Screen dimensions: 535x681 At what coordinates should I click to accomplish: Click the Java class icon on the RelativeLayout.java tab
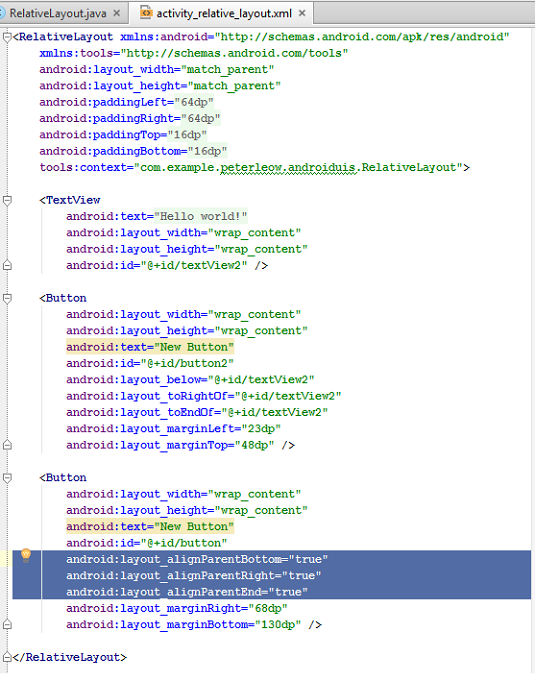(2, 13)
